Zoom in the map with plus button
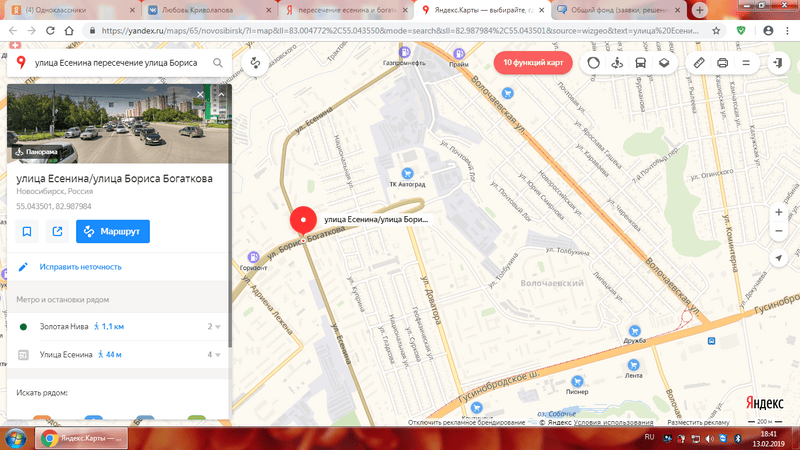 (779, 212)
